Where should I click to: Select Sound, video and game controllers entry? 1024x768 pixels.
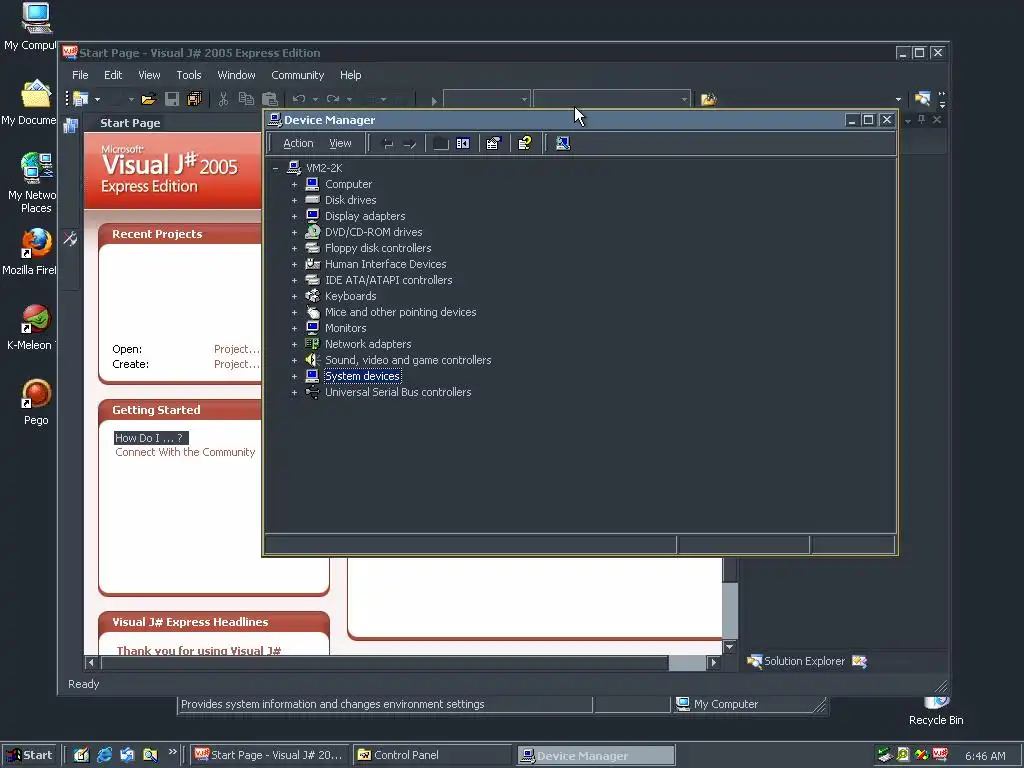[408, 360]
